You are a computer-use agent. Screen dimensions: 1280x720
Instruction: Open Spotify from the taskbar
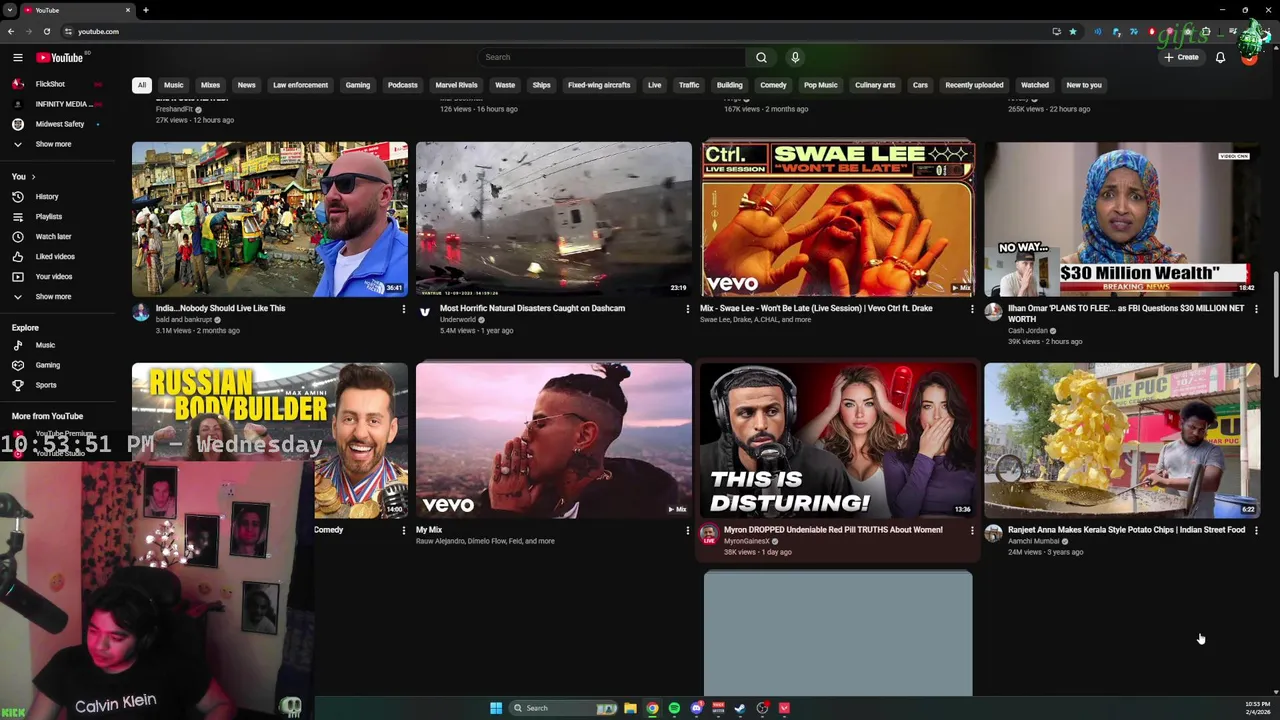[x=674, y=708]
